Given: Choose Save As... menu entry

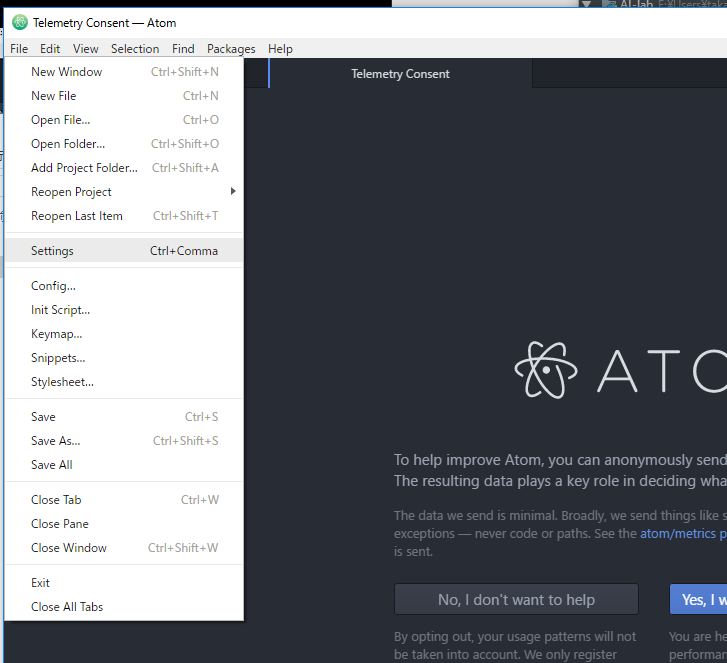Looking at the screenshot, I should point(124,441).
